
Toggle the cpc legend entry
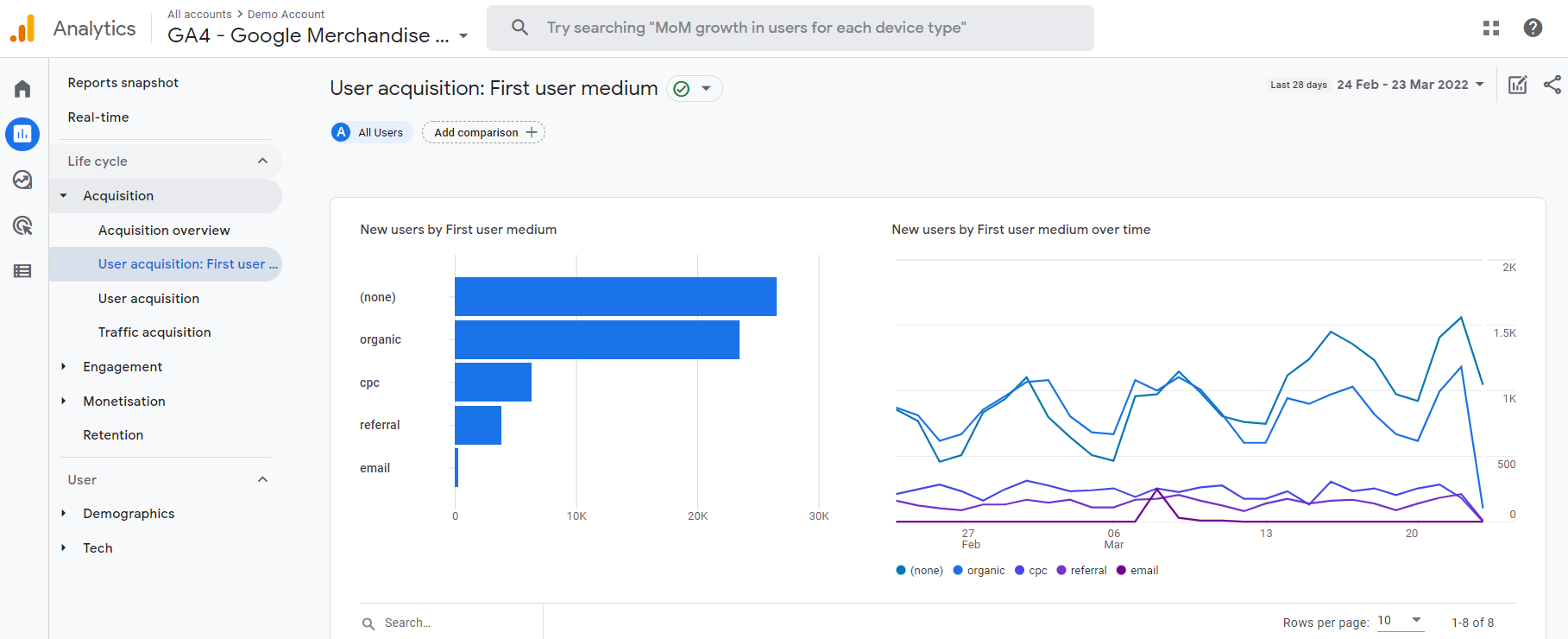pyautogui.click(x=1031, y=571)
